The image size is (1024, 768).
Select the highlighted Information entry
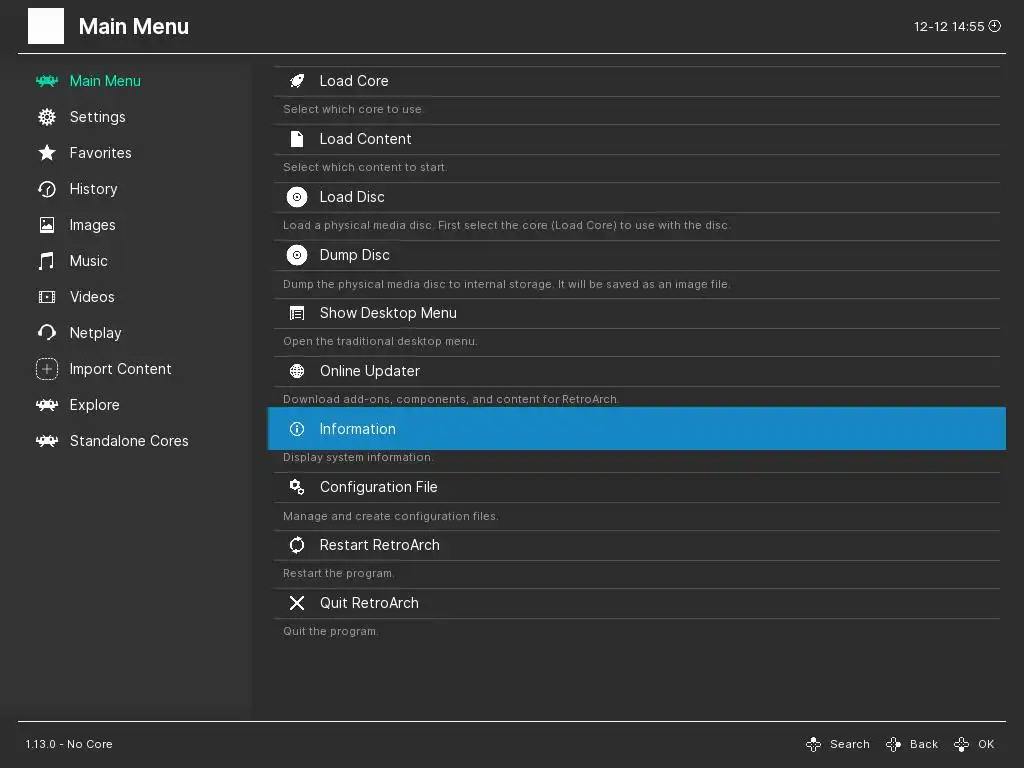point(357,429)
